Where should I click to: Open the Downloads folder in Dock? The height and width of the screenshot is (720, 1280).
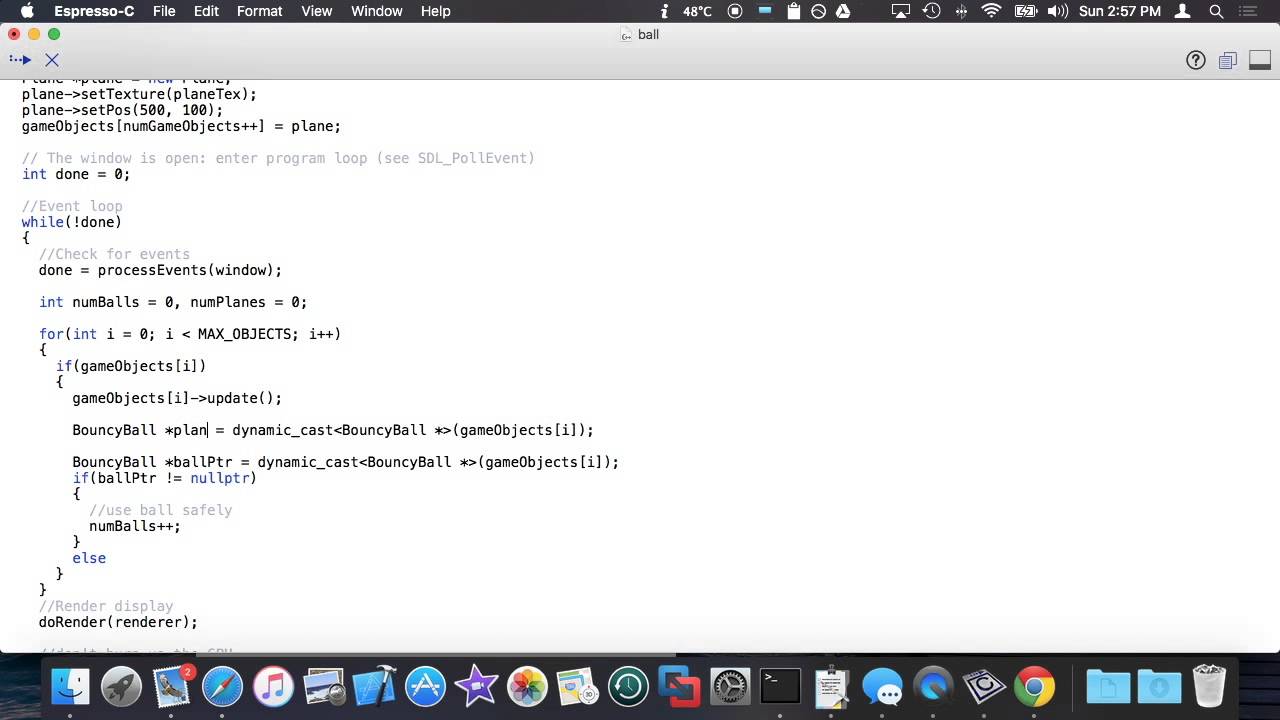(1159, 687)
